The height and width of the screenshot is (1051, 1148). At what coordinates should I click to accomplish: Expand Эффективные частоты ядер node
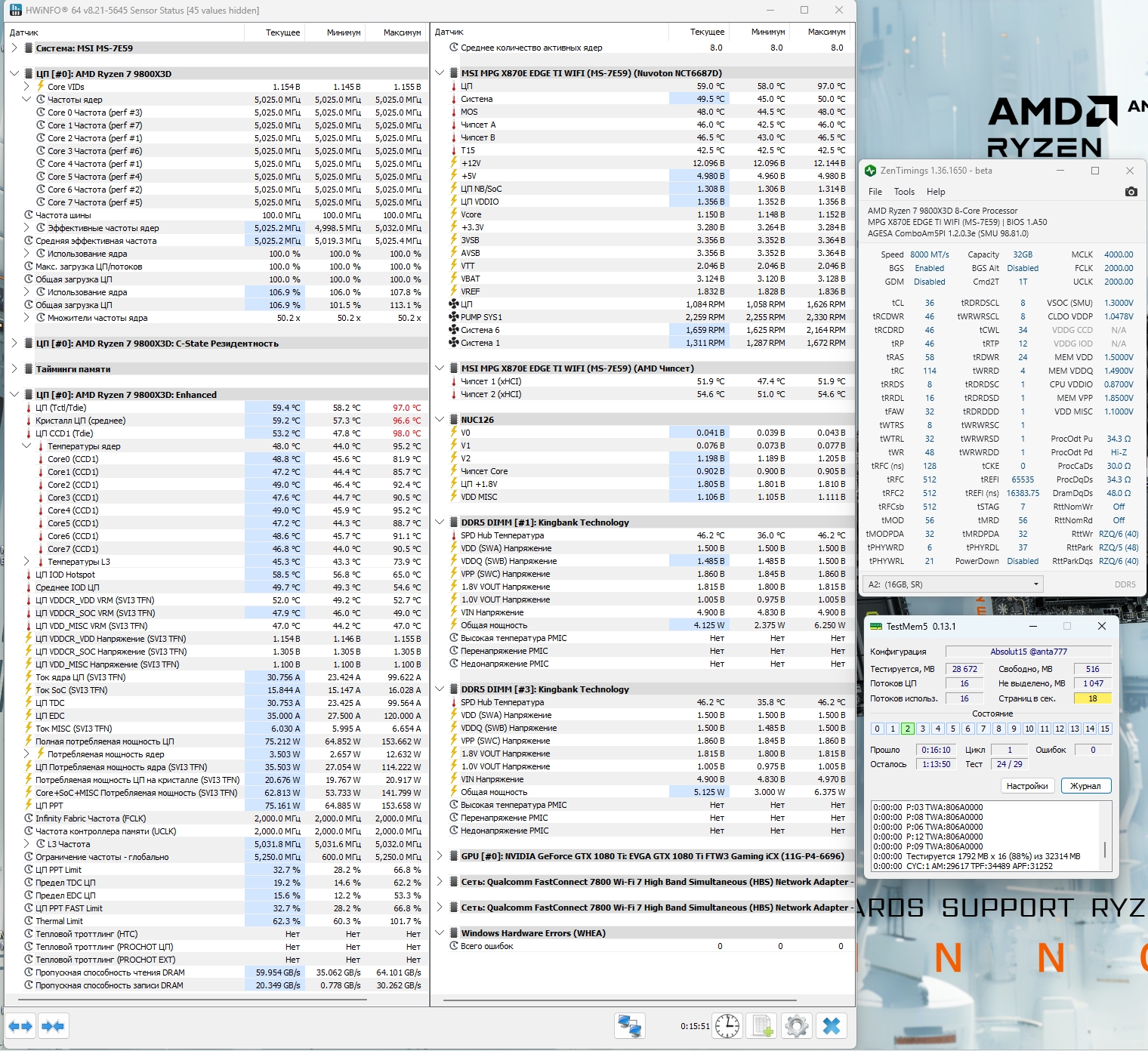(26, 228)
